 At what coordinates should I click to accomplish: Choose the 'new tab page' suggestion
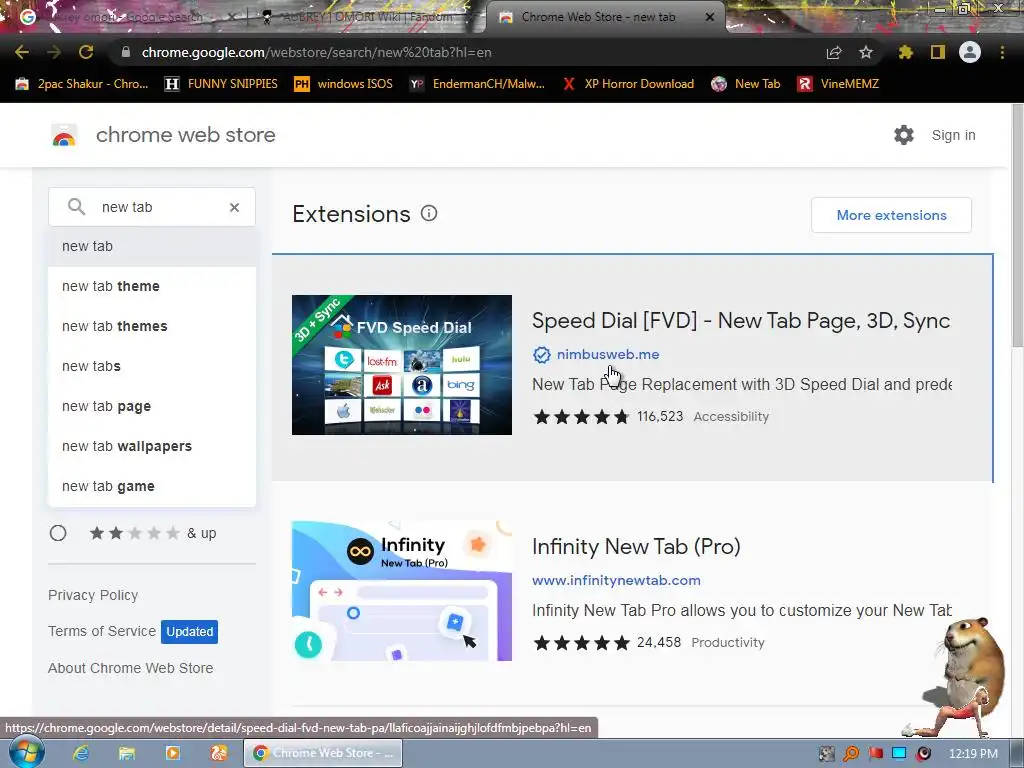point(152,406)
